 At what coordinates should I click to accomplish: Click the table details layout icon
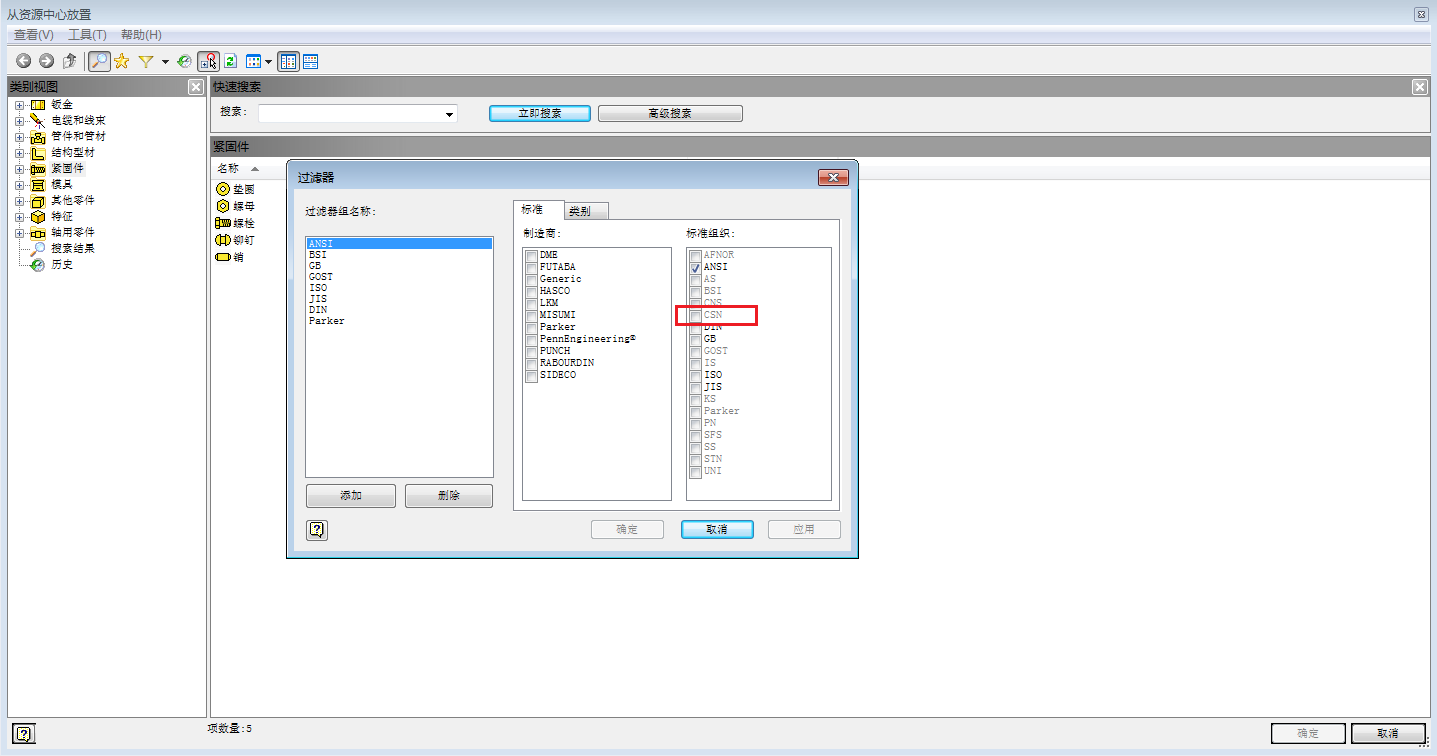click(x=311, y=61)
